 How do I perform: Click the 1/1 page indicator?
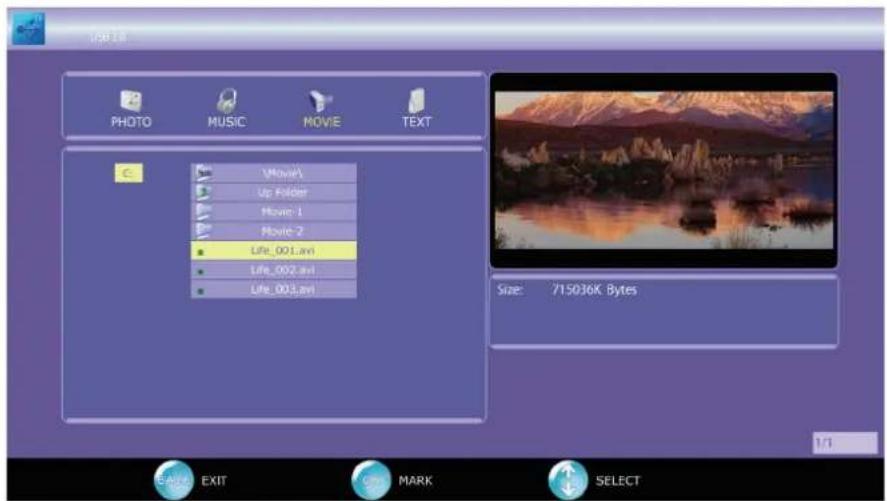[x=845, y=443]
